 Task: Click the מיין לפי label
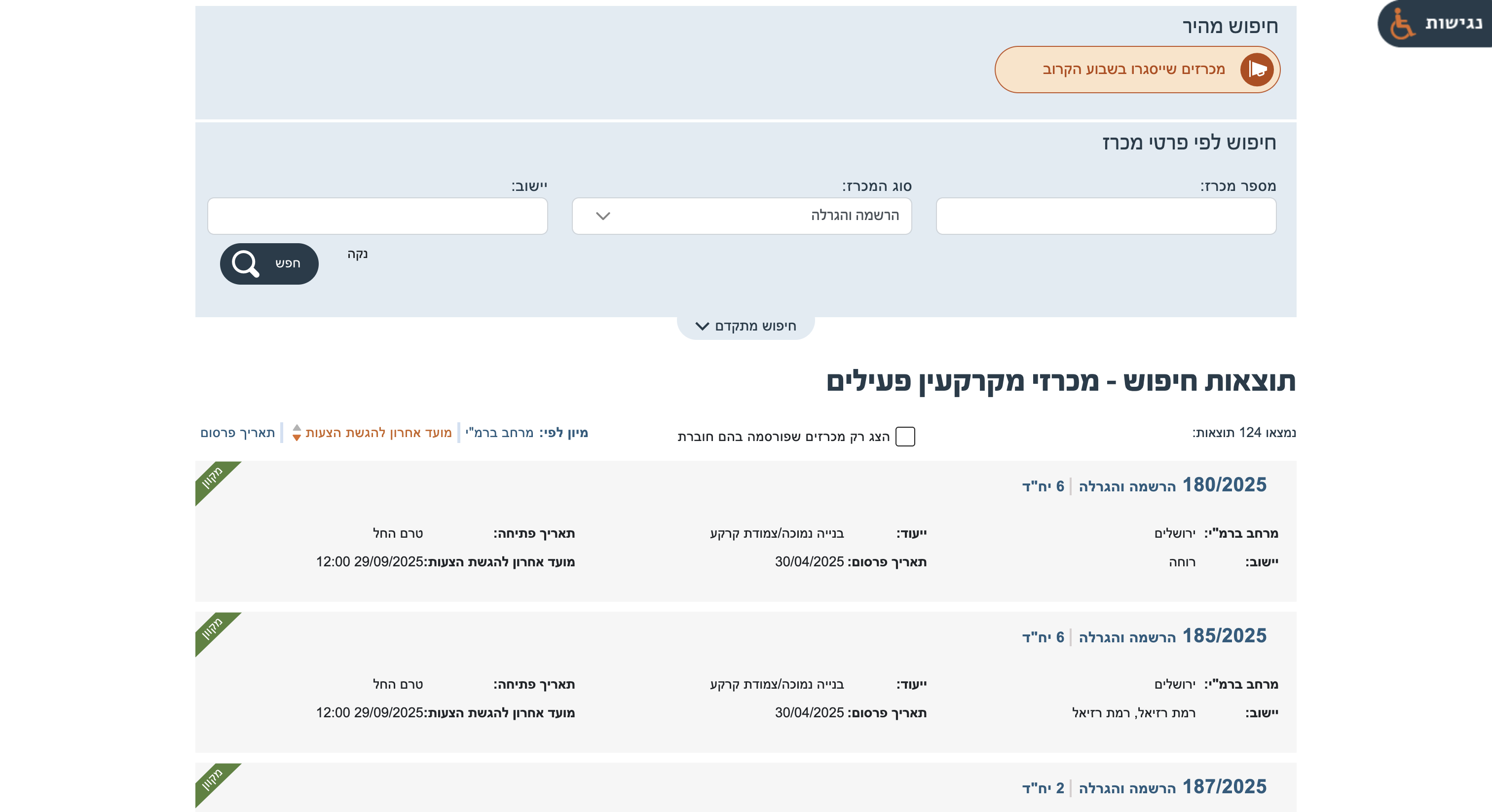[563, 433]
